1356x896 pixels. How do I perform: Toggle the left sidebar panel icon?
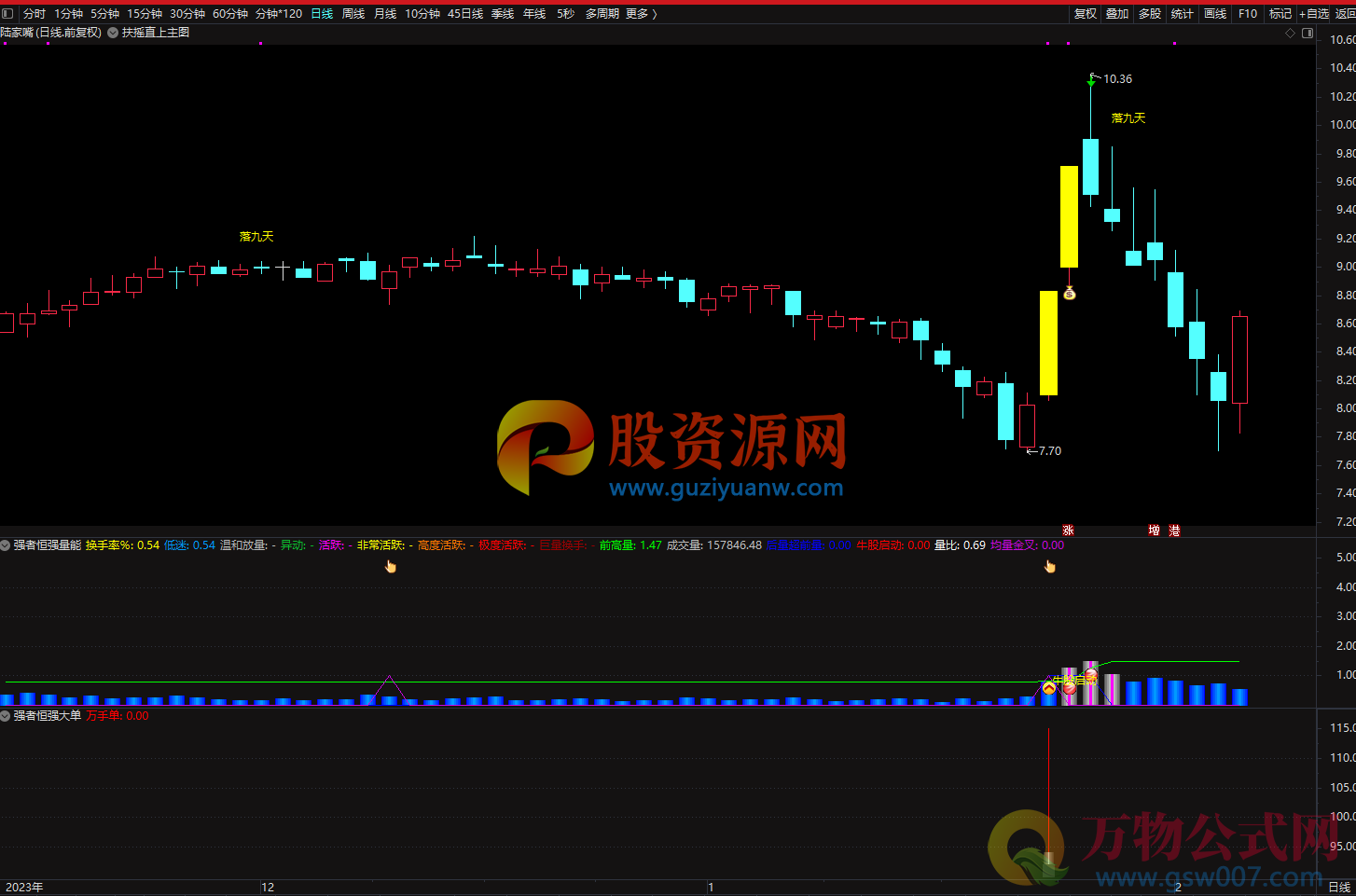[x=7, y=13]
